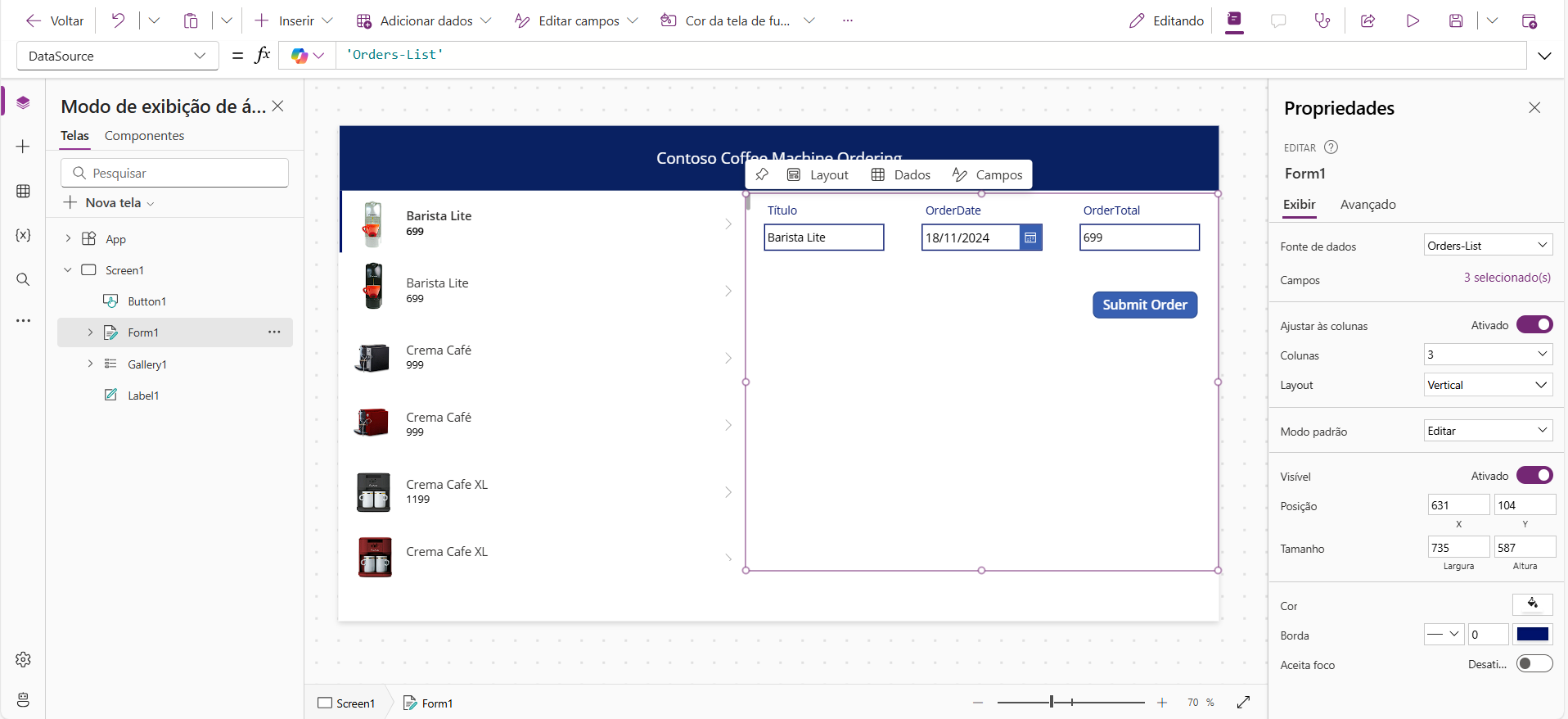Screen dimensions: 1568x719
Task: Open the comments icon
Action: (1278, 20)
